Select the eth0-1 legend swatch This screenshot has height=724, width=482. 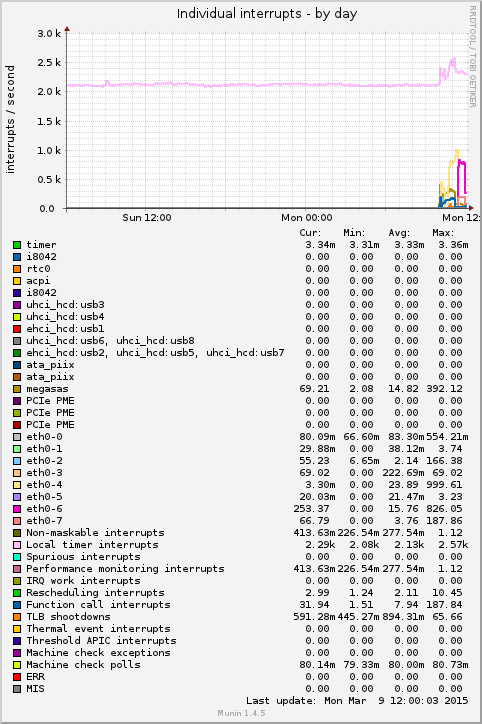click(17, 449)
